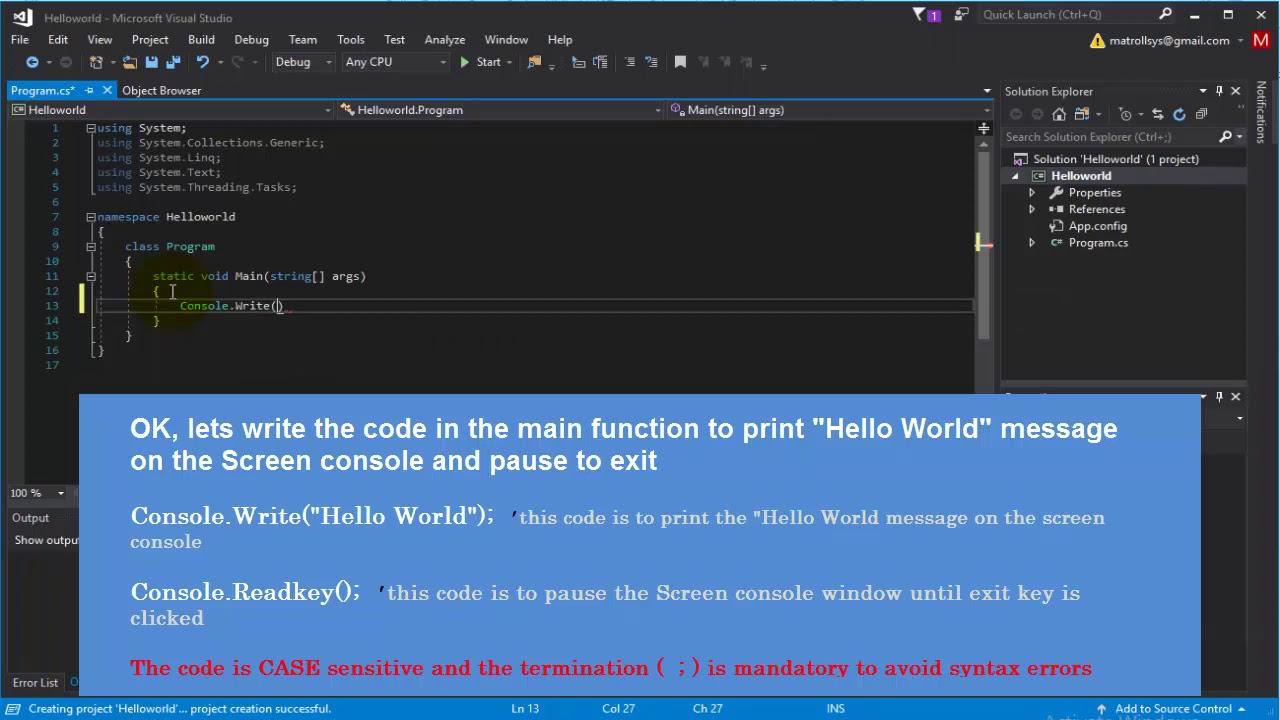1280x720 pixels.
Task: Open the Analyze menu
Action: 444,39
